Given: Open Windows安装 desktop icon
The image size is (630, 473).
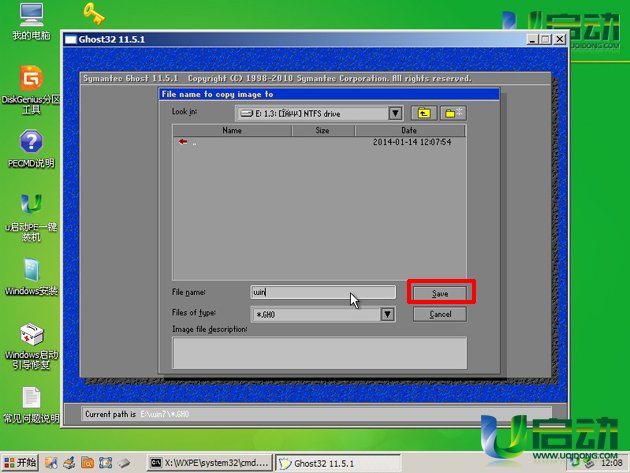Looking at the screenshot, I should [31, 276].
